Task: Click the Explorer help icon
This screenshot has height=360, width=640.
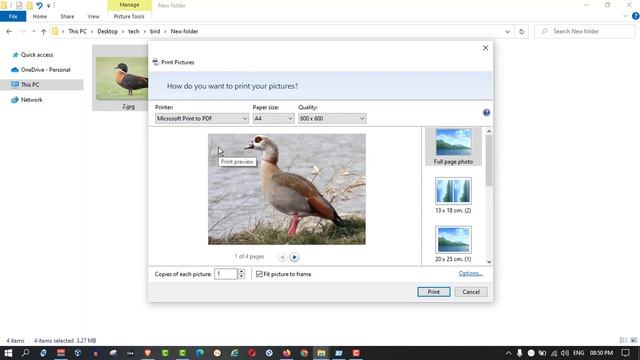Action: click(x=635, y=16)
